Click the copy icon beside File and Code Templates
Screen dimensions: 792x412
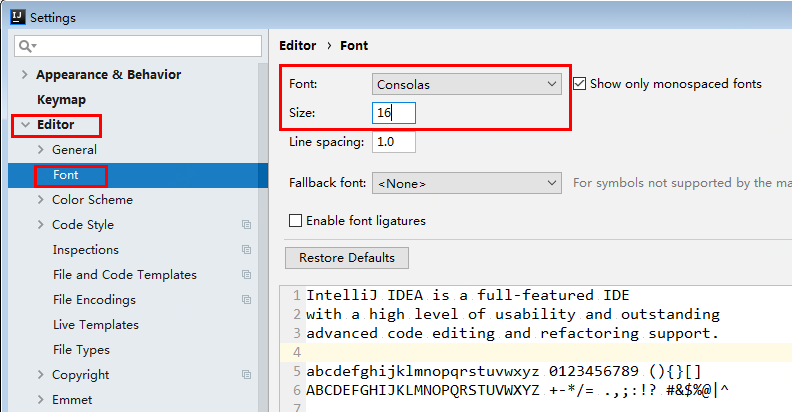pos(246,275)
